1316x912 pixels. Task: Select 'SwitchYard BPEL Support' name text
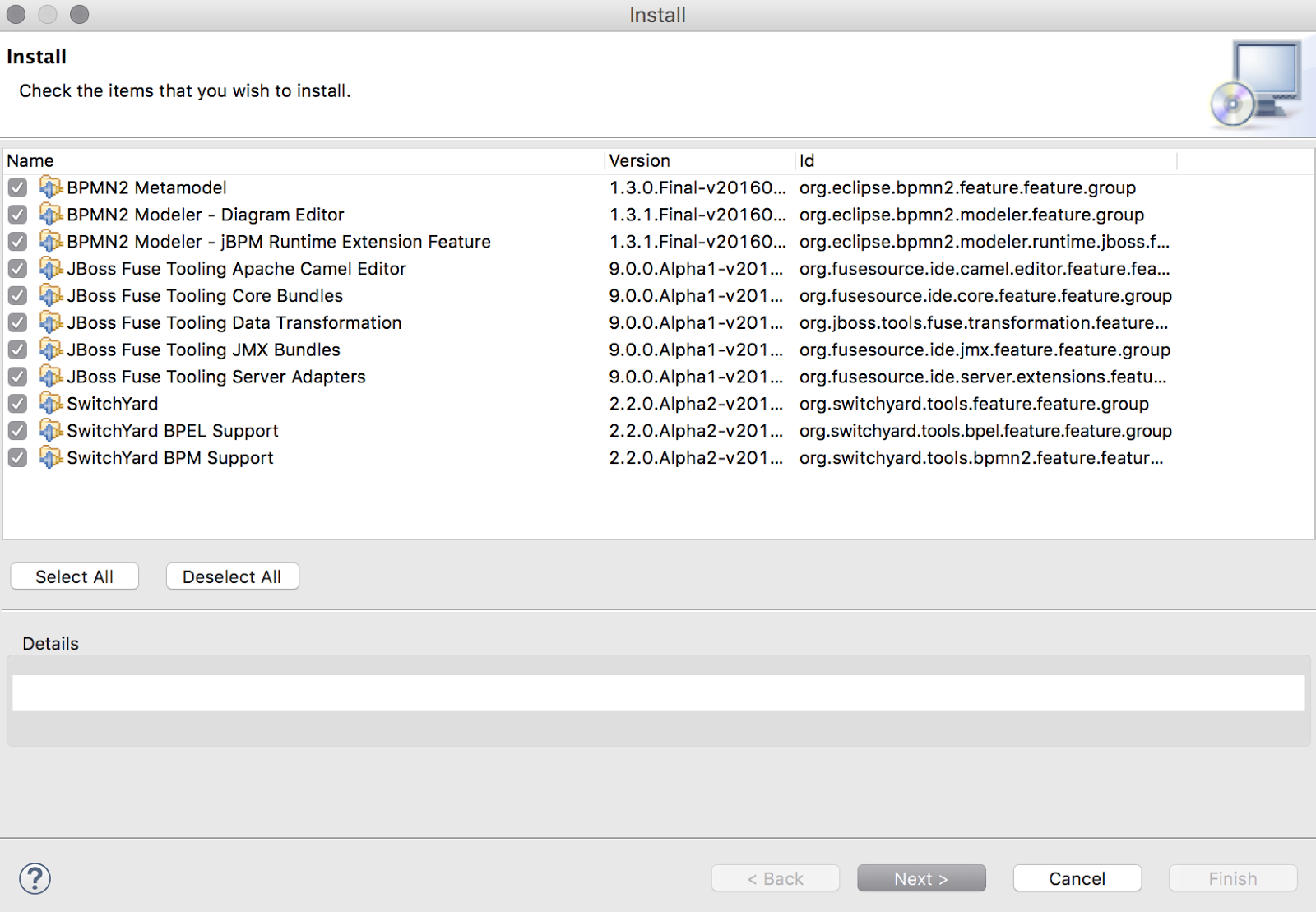click(173, 431)
